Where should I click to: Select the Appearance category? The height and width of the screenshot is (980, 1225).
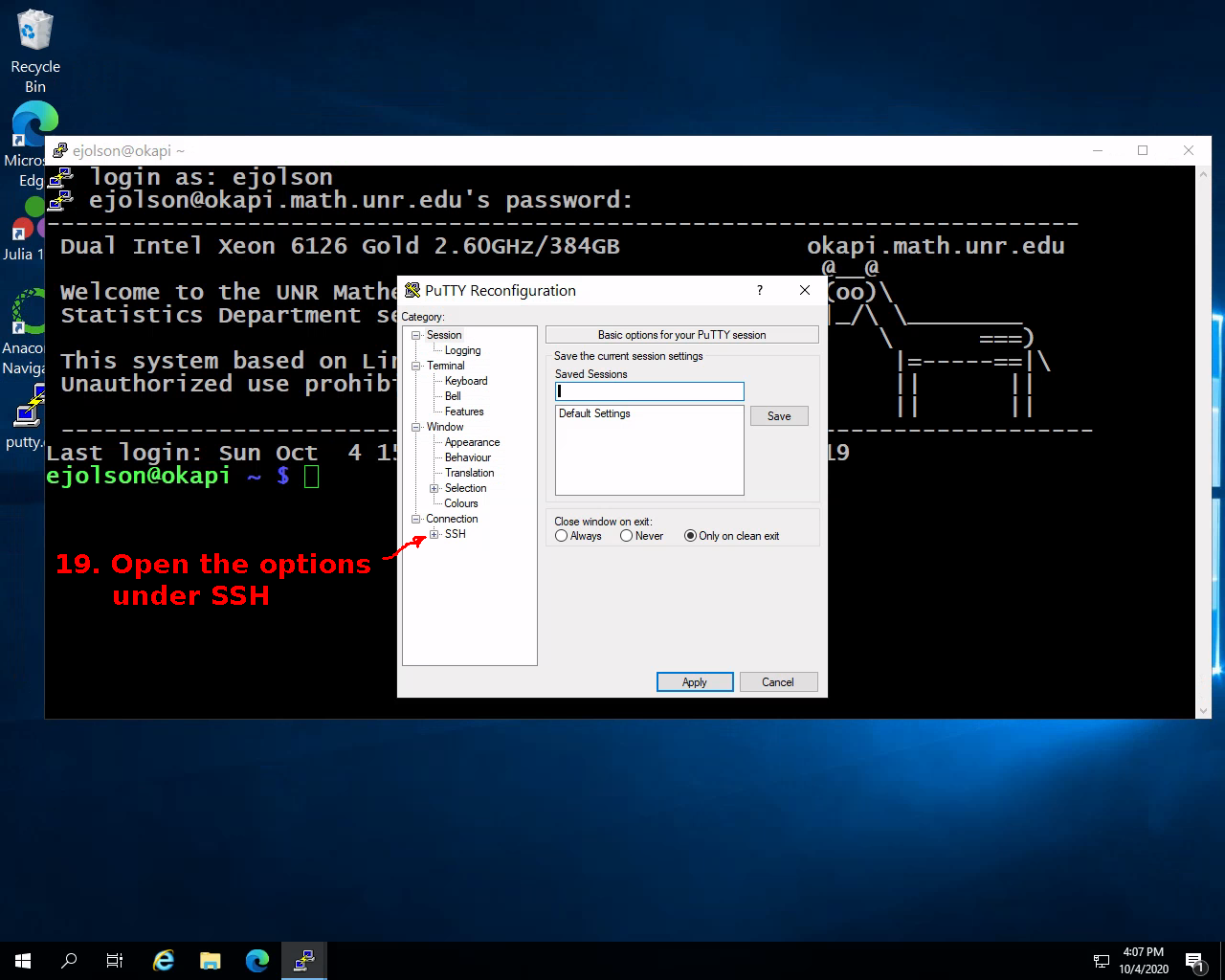click(x=472, y=442)
